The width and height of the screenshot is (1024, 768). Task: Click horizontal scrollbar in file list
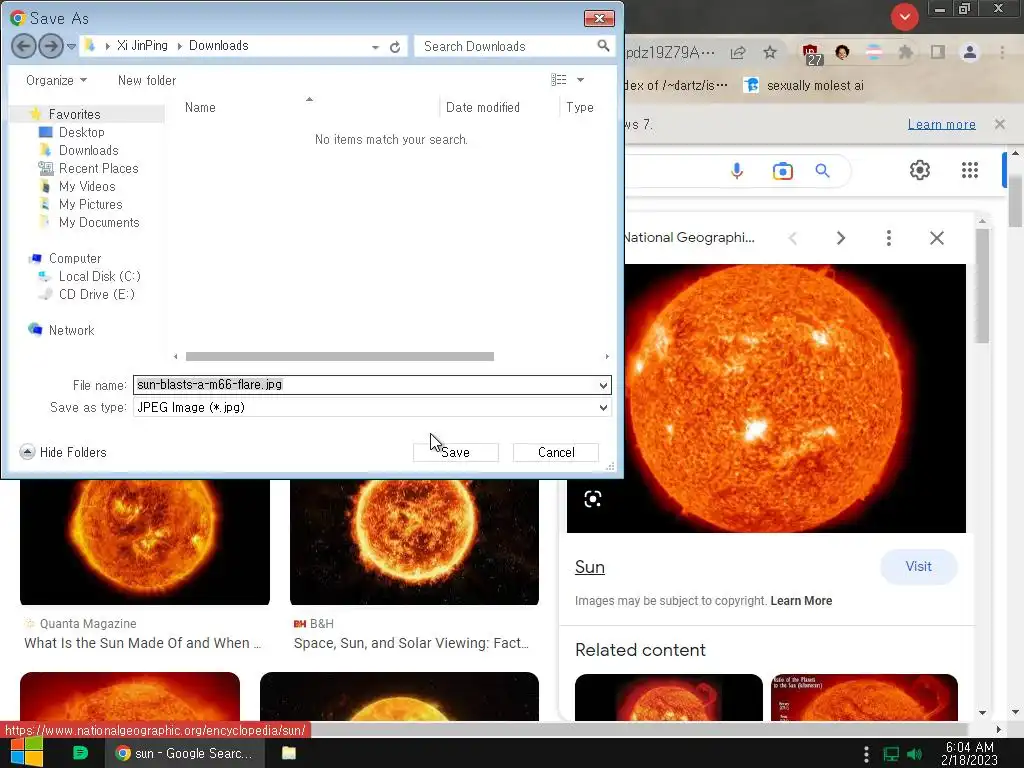click(x=340, y=357)
